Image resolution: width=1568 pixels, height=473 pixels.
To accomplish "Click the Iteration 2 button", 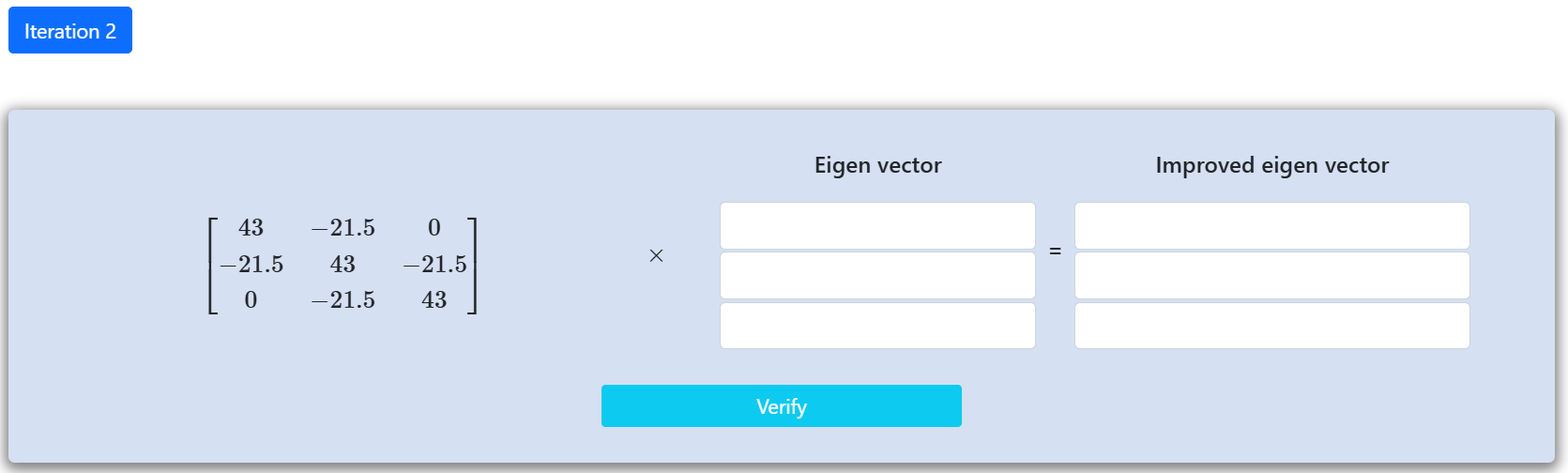I will [70, 30].
